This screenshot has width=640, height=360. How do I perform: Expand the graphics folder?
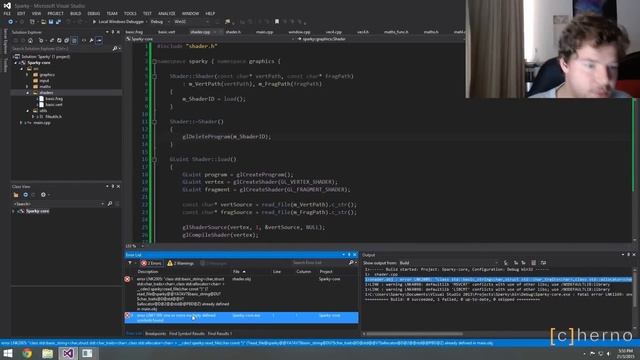(28, 75)
